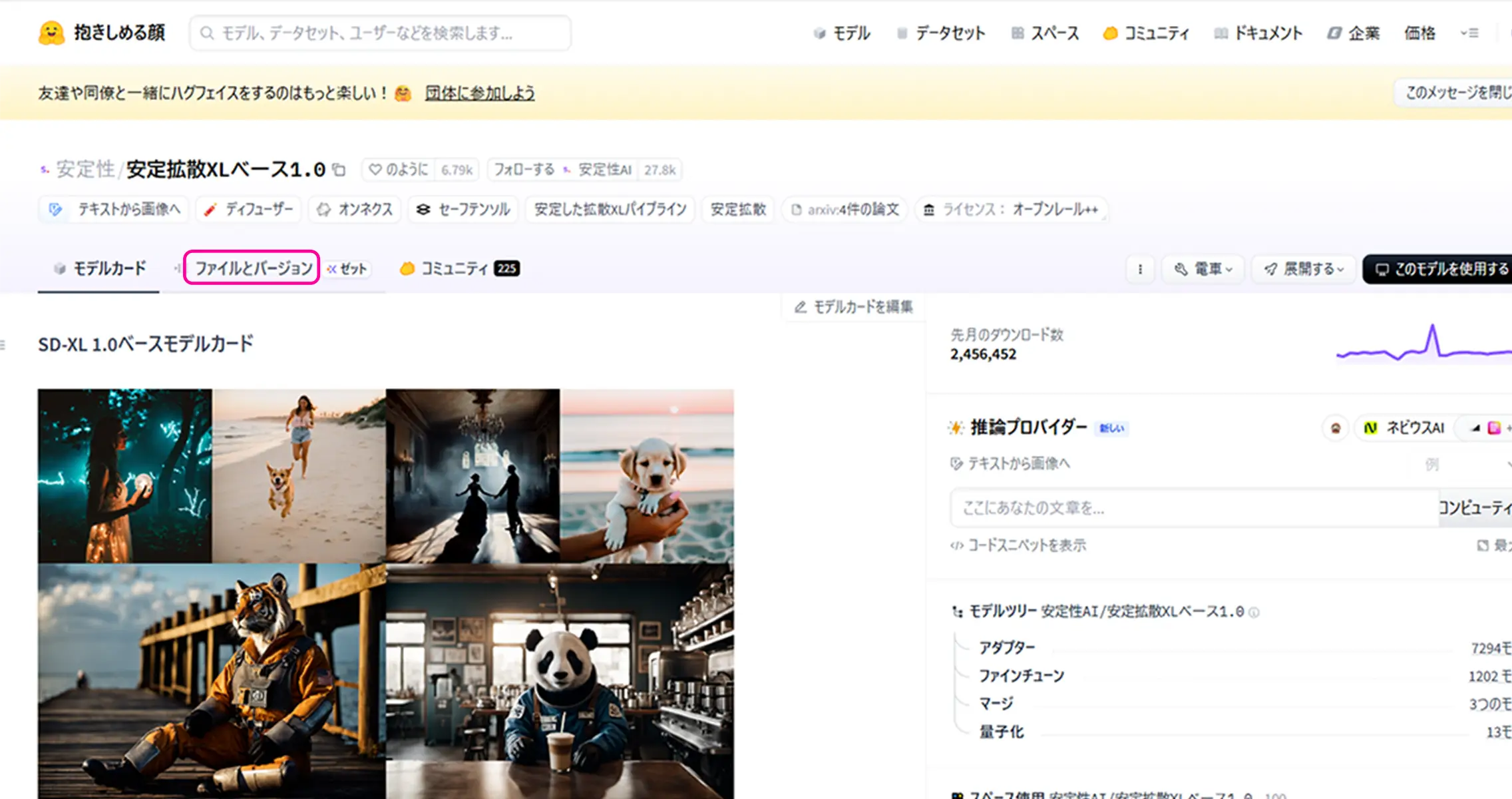This screenshot has height=799, width=1512.
Task: Select the 安定した拡散XLパイプライン tag
Action: click(x=610, y=209)
